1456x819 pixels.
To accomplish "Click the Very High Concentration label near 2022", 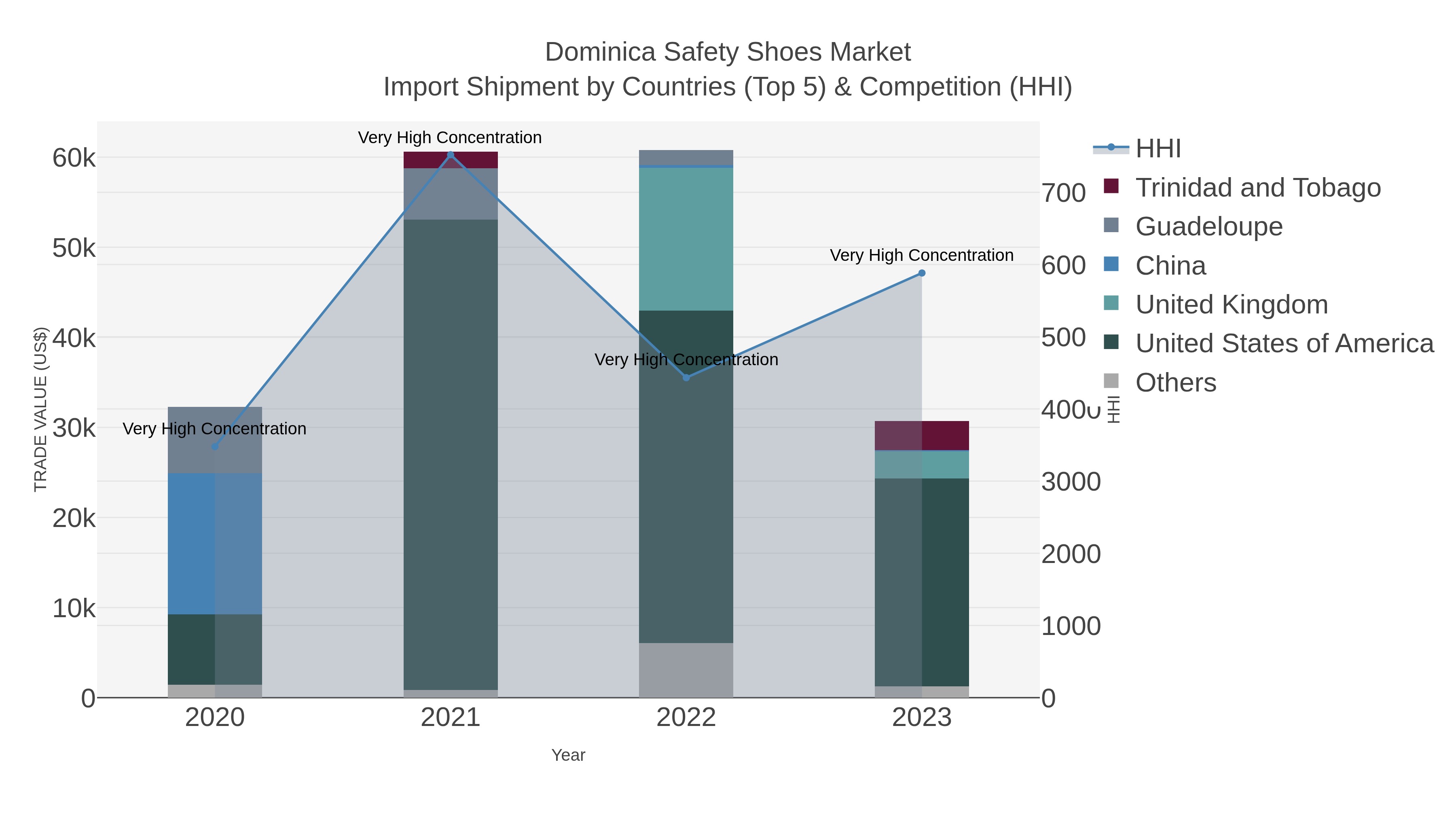I will [x=686, y=360].
